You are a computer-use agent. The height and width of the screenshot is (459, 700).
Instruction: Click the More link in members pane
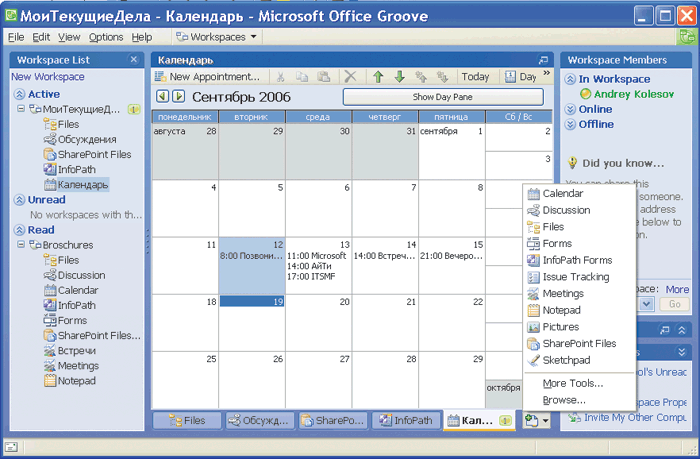[x=677, y=289]
